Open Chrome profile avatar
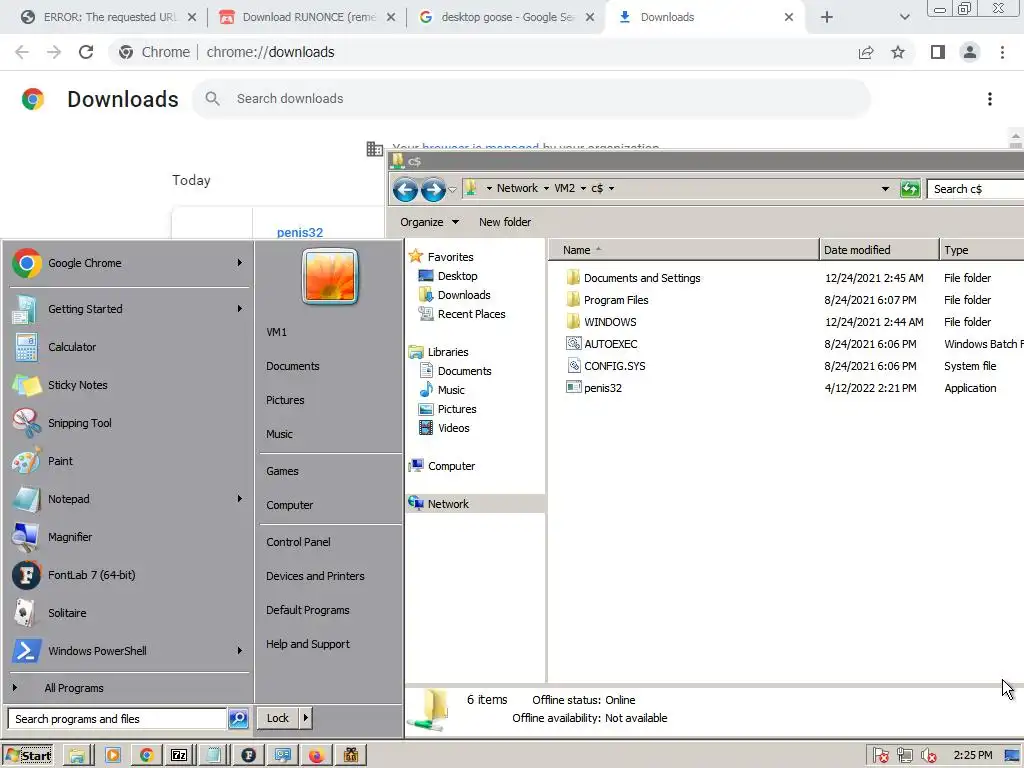Image resolution: width=1024 pixels, height=768 pixels. click(970, 52)
